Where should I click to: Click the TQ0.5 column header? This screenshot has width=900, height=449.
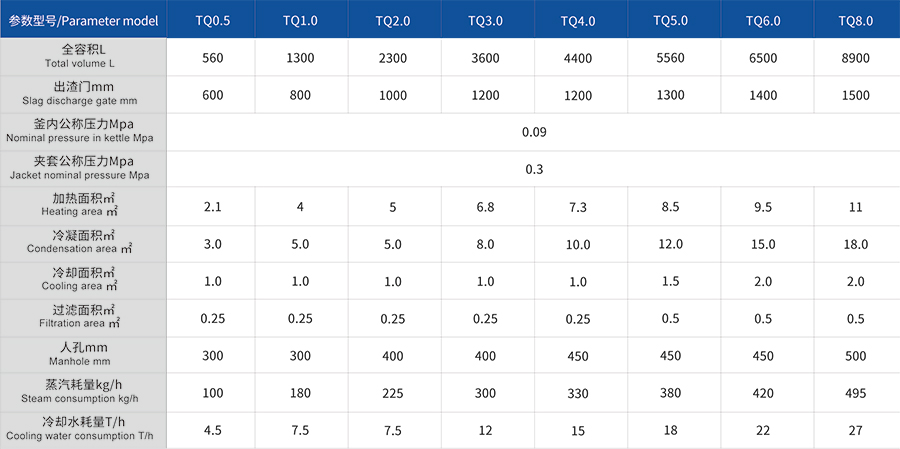click(x=212, y=20)
